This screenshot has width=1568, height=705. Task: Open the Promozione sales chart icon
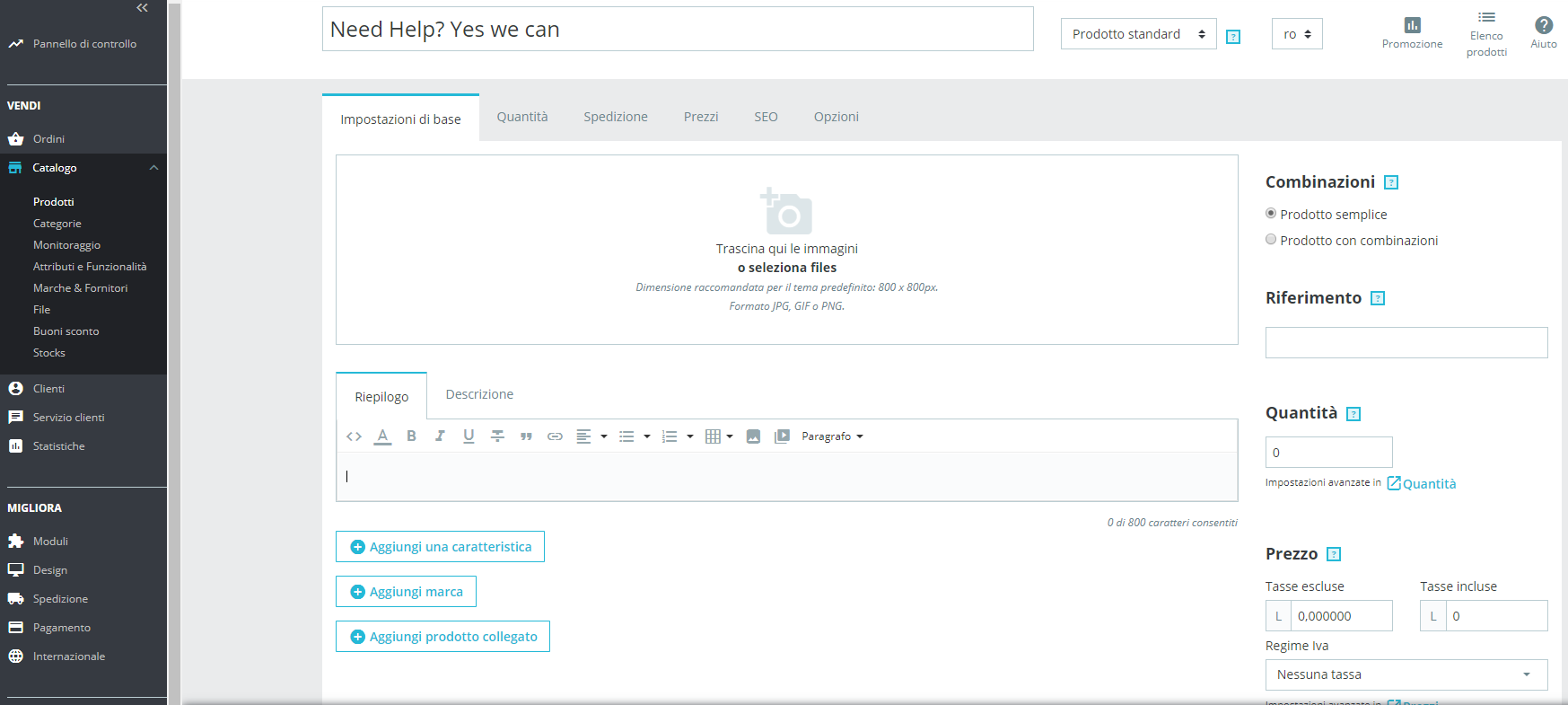click(1412, 25)
